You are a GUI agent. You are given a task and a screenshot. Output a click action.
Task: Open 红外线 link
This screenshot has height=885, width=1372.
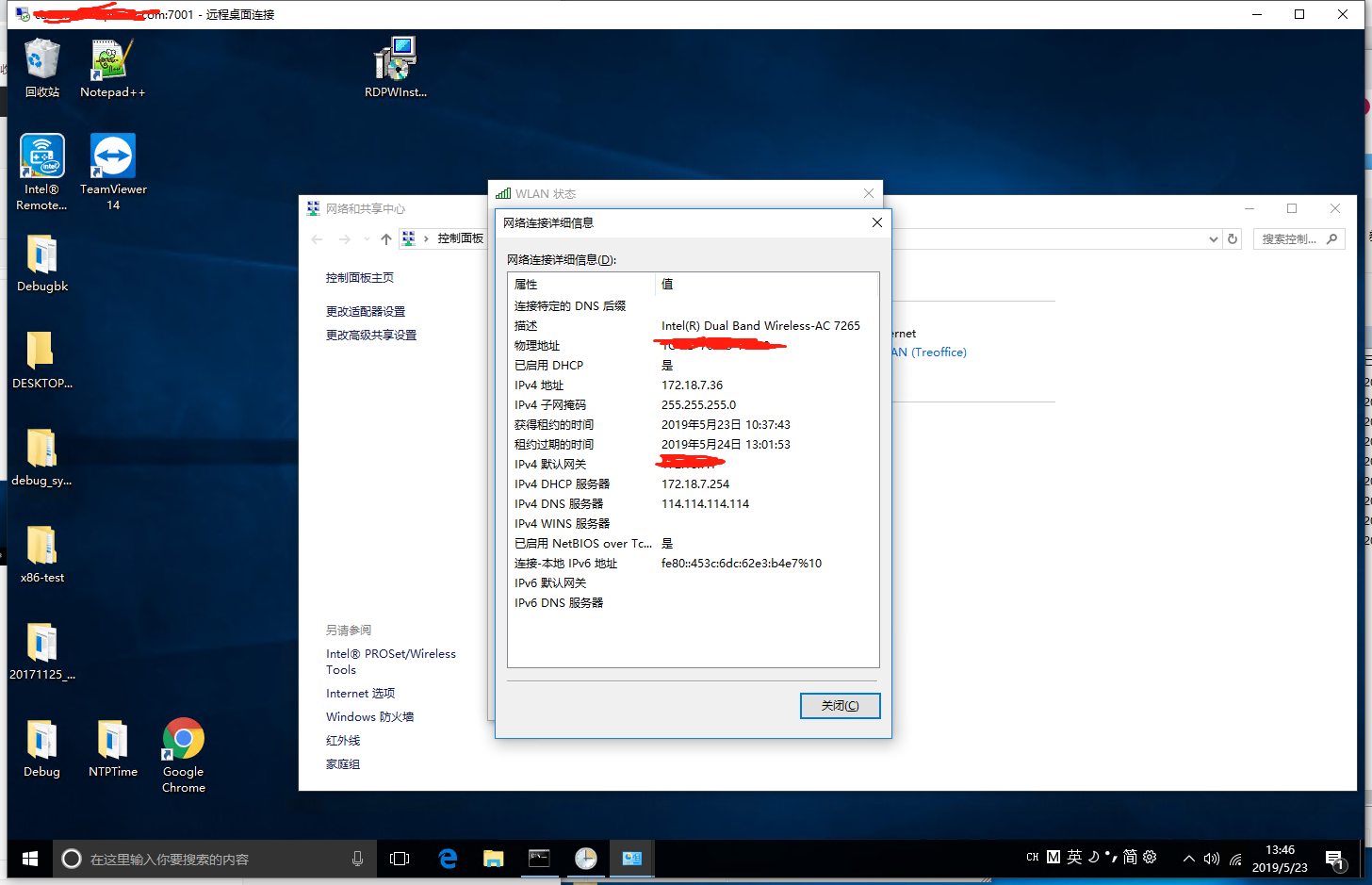click(343, 741)
